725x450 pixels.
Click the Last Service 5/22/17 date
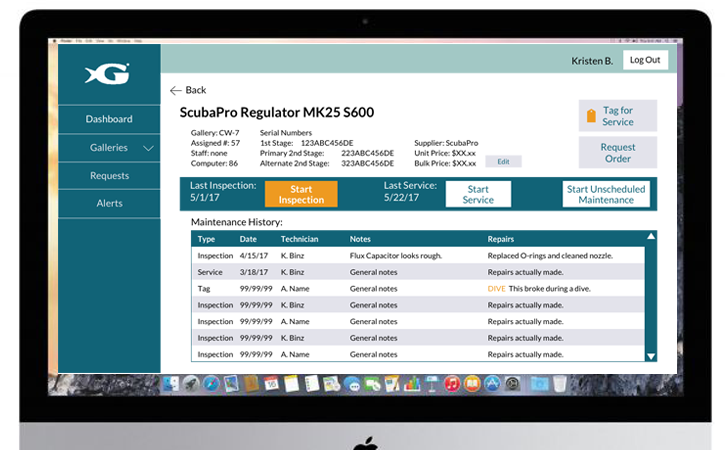(401, 197)
